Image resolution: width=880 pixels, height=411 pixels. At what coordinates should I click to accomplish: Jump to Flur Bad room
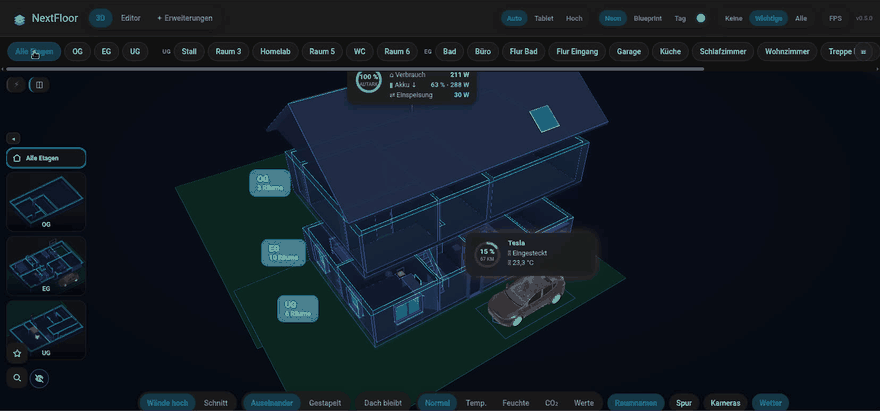click(x=524, y=52)
